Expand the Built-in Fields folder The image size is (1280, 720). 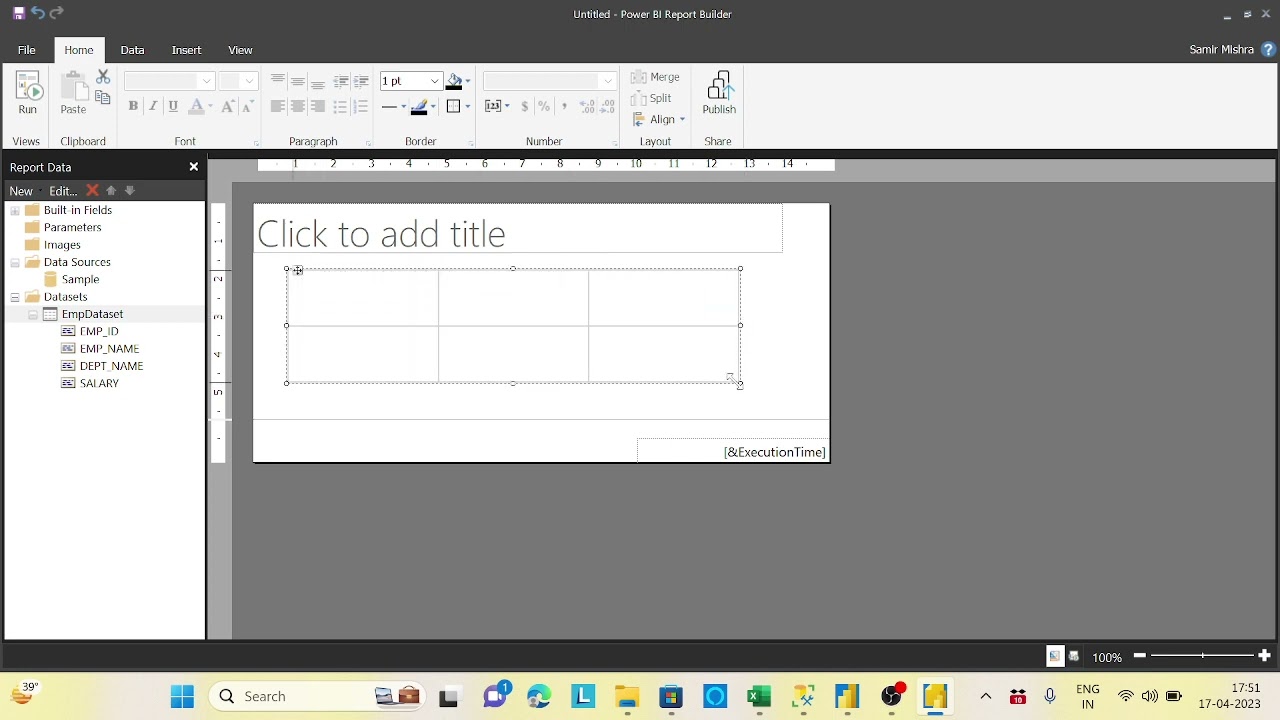(15, 210)
